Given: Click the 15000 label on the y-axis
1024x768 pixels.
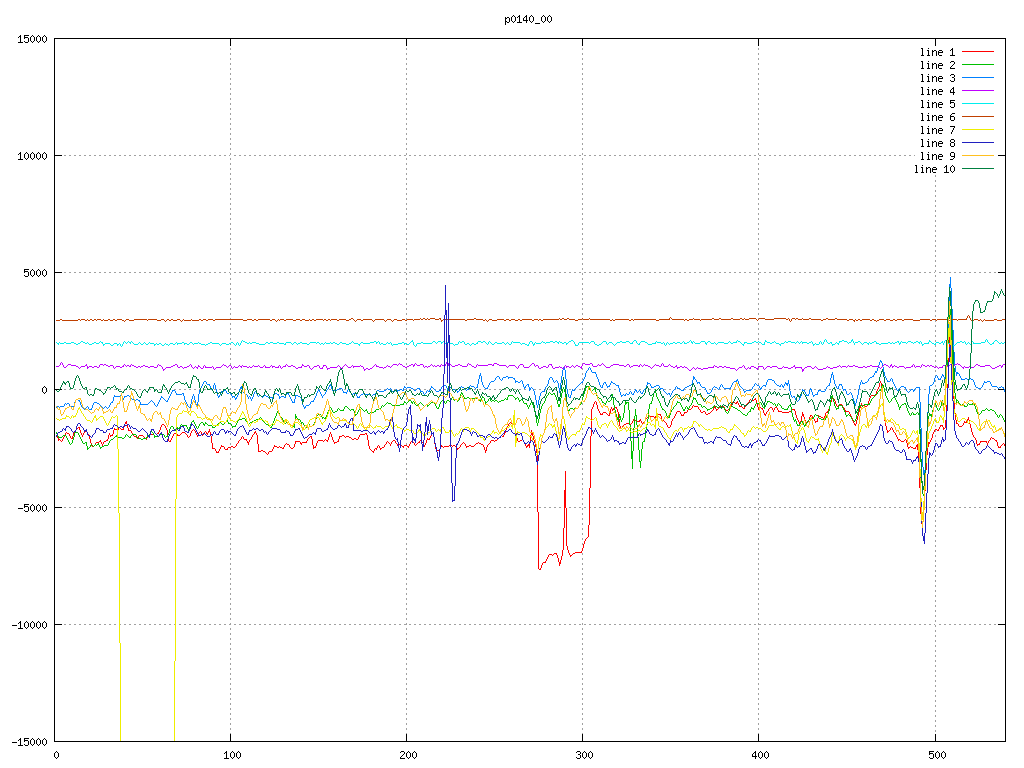Looking at the screenshot, I should pyautogui.click(x=30, y=39).
